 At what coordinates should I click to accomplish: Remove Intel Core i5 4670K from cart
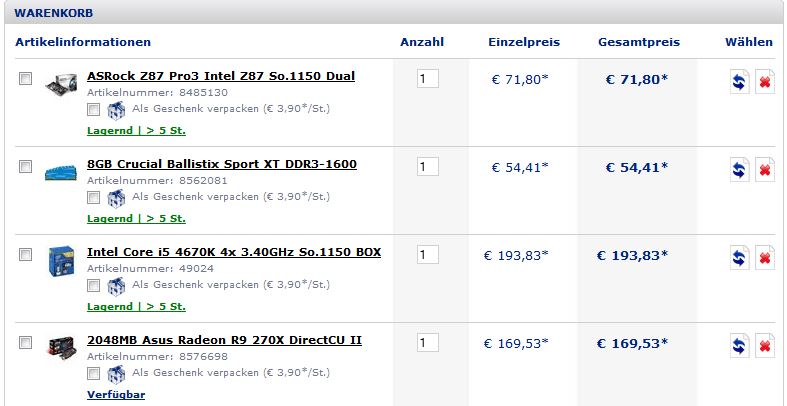point(764,258)
